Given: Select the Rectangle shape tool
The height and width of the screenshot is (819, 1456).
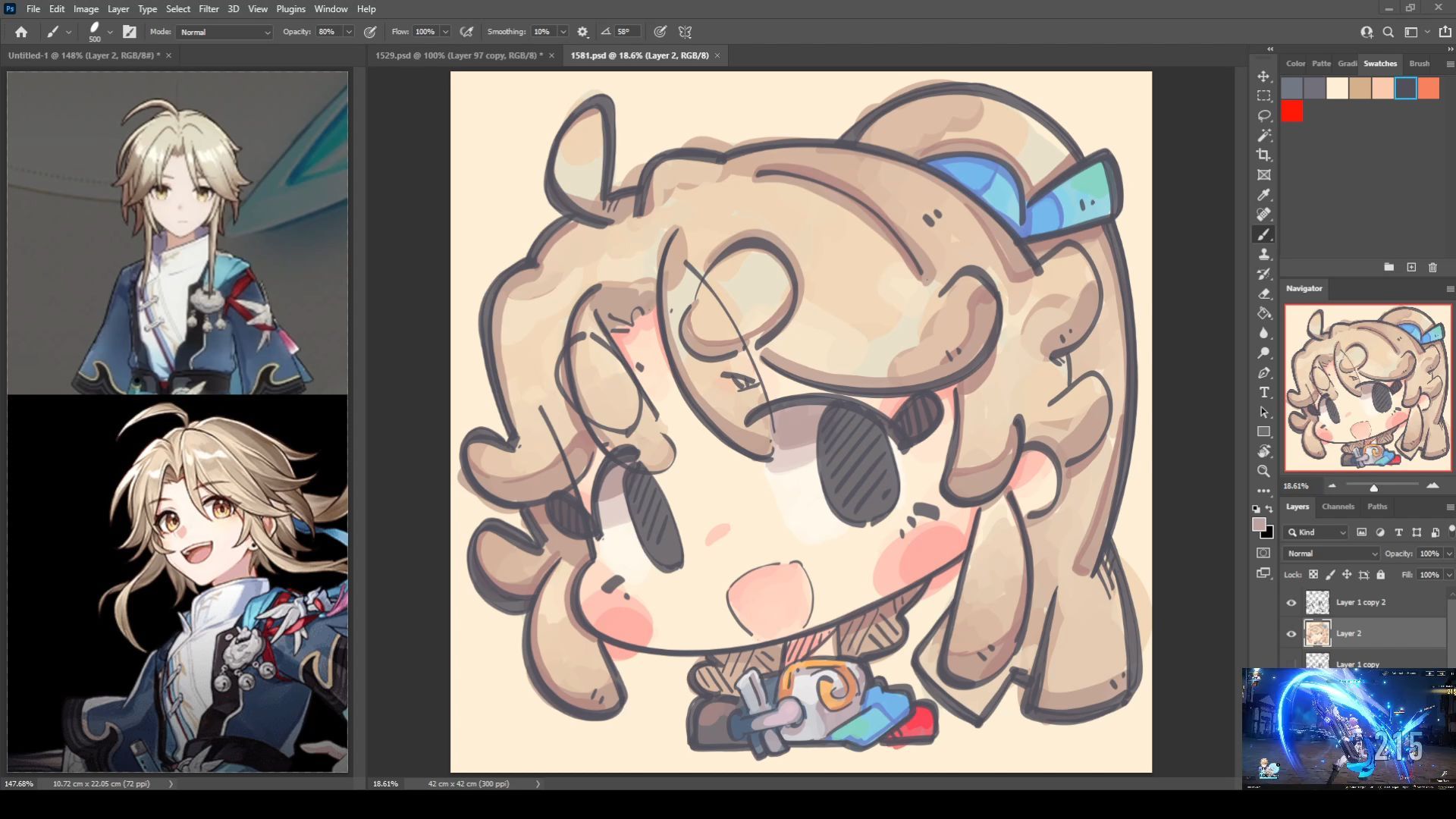Looking at the screenshot, I should coord(1263,431).
